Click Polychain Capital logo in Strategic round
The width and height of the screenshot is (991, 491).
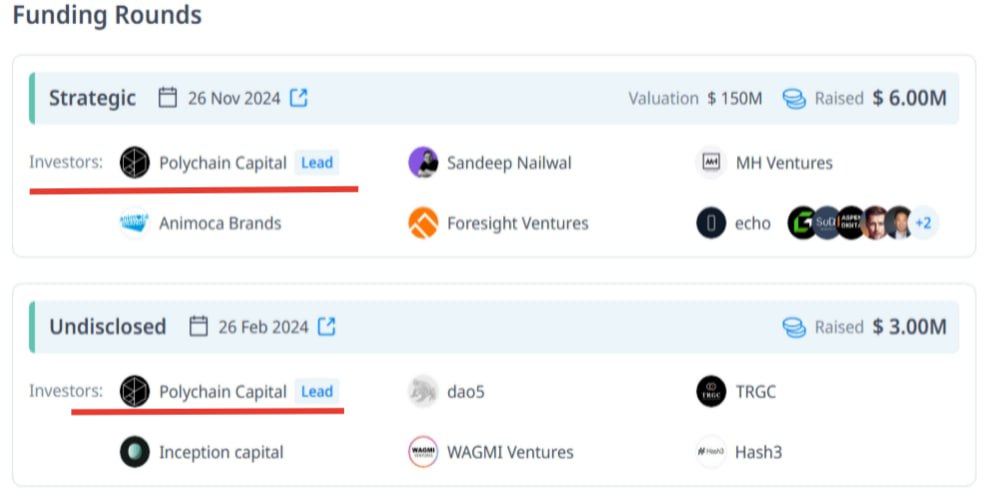point(135,162)
